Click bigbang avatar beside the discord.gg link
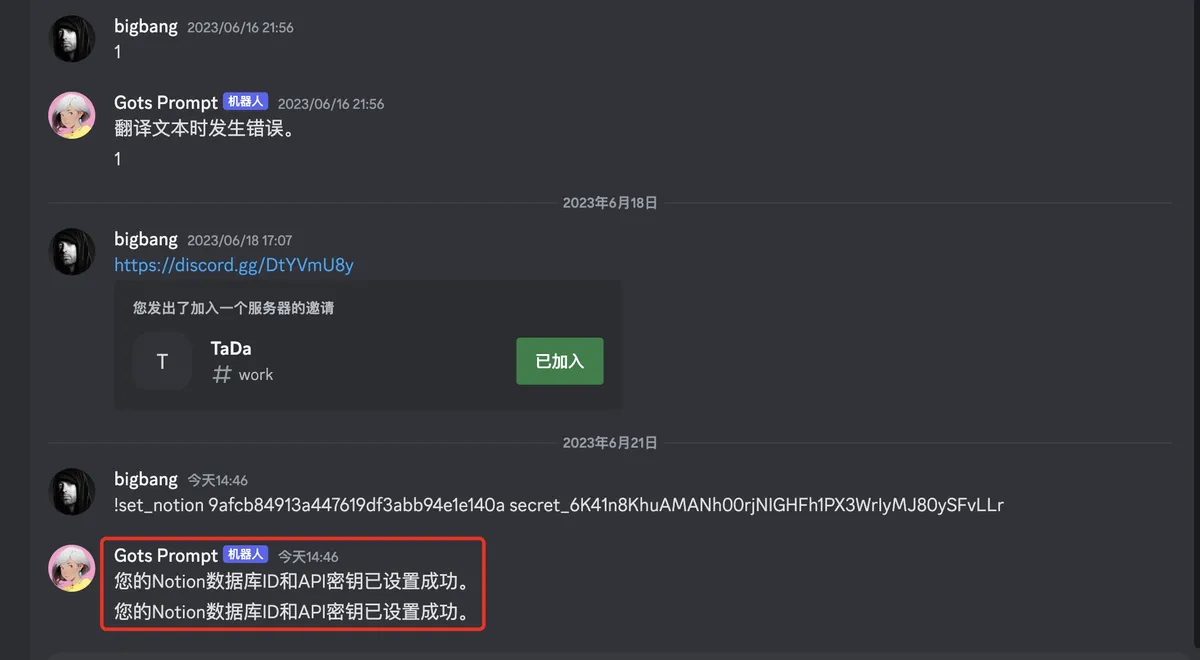 73,252
